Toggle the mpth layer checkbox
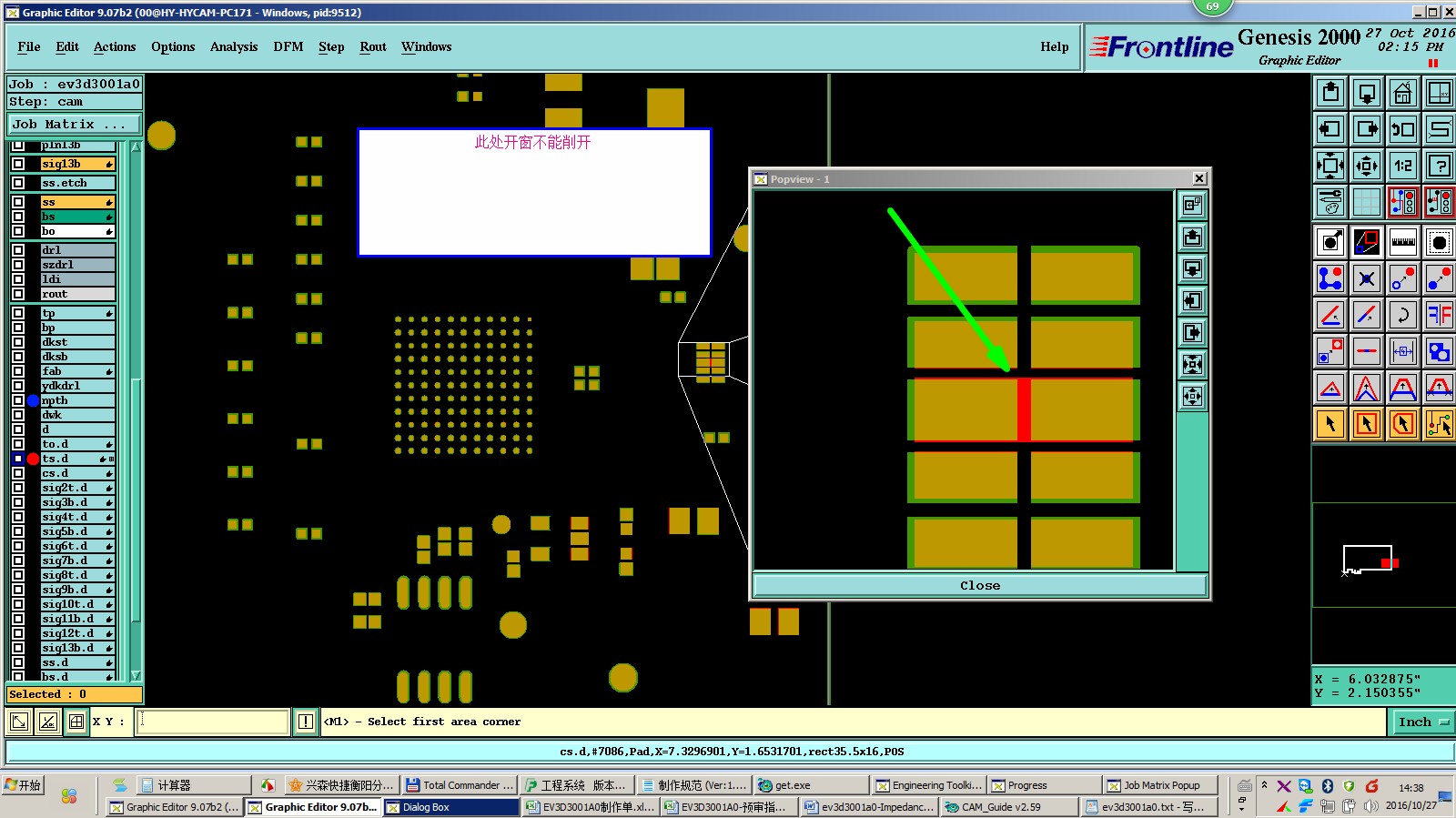Image resolution: width=1456 pixels, height=818 pixels. (18, 400)
